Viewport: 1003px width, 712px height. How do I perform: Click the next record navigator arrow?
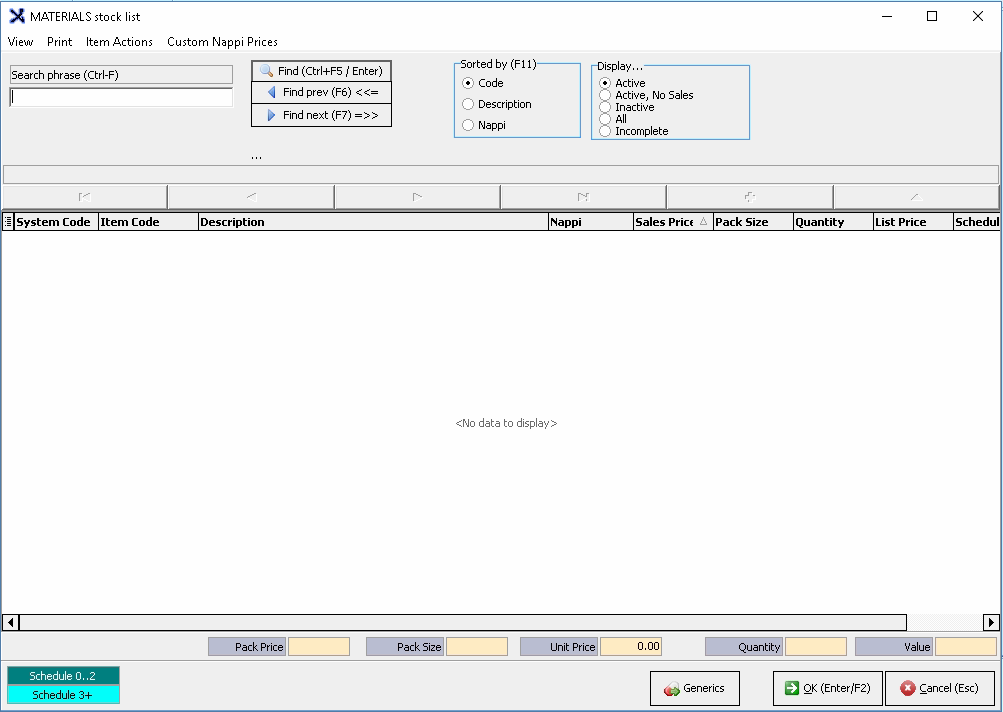pyautogui.click(x=417, y=197)
